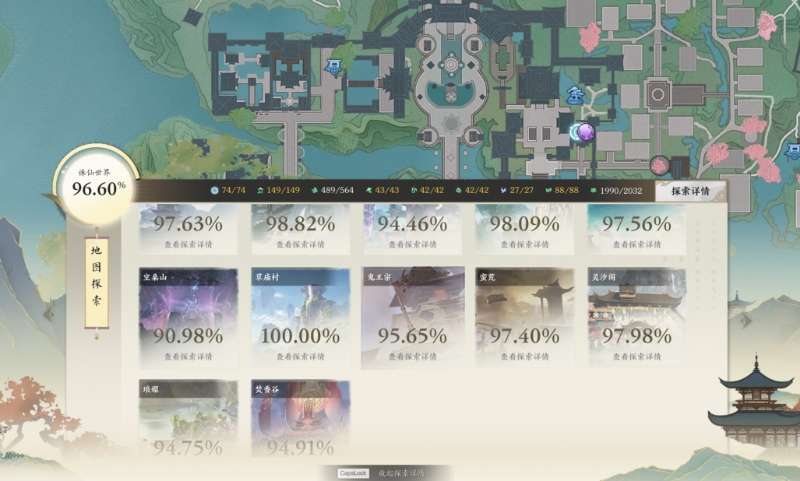This screenshot has width=800, height=481.
Task: Click the icon before the second 42/42 counter
Action: tap(458, 190)
